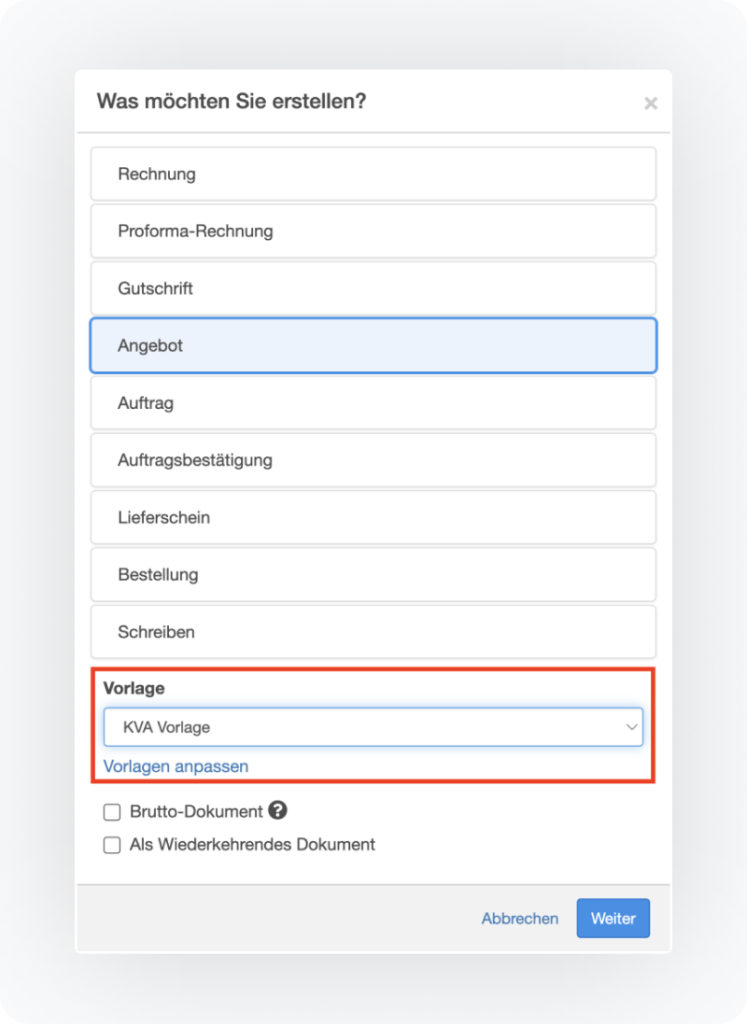
Task: Expand Vorlage list via chevron arrow
Action: click(631, 727)
